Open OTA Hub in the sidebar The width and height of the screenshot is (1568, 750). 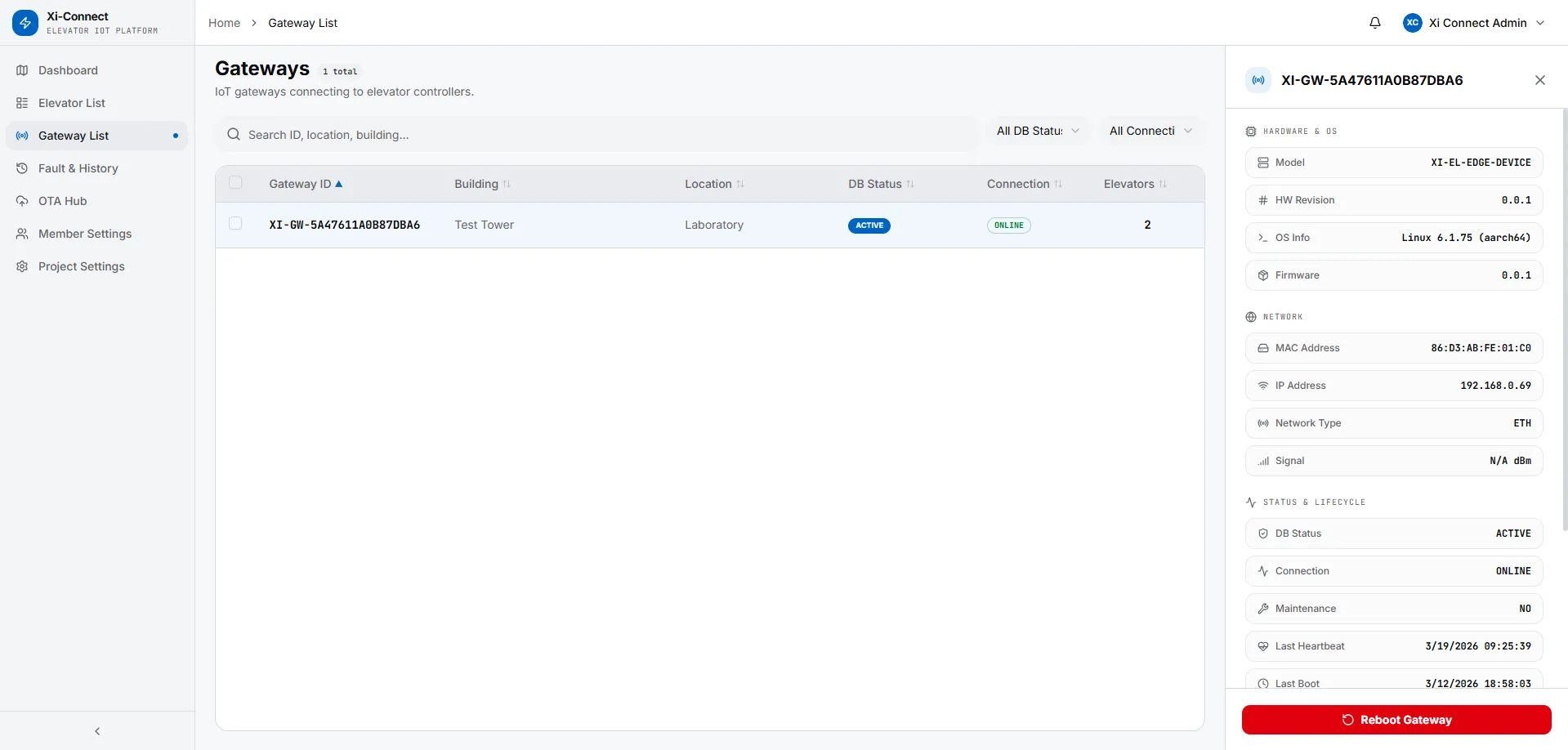pyautogui.click(x=62, y=201)
